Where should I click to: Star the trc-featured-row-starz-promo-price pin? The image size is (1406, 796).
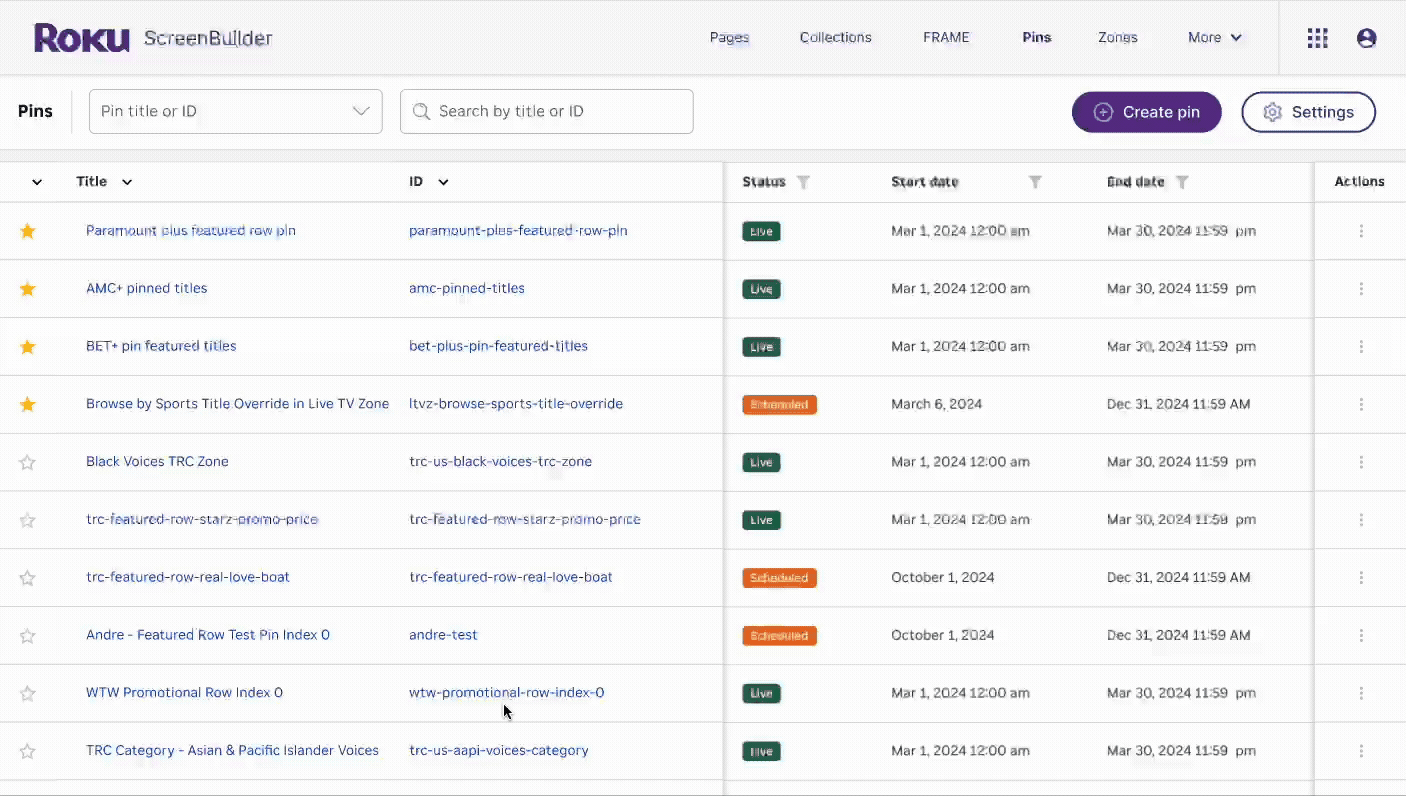click(28, 520)
